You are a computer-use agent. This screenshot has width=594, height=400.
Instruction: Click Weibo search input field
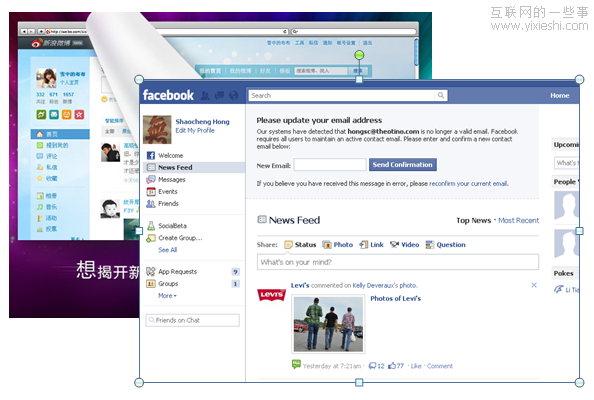(321, 71)
